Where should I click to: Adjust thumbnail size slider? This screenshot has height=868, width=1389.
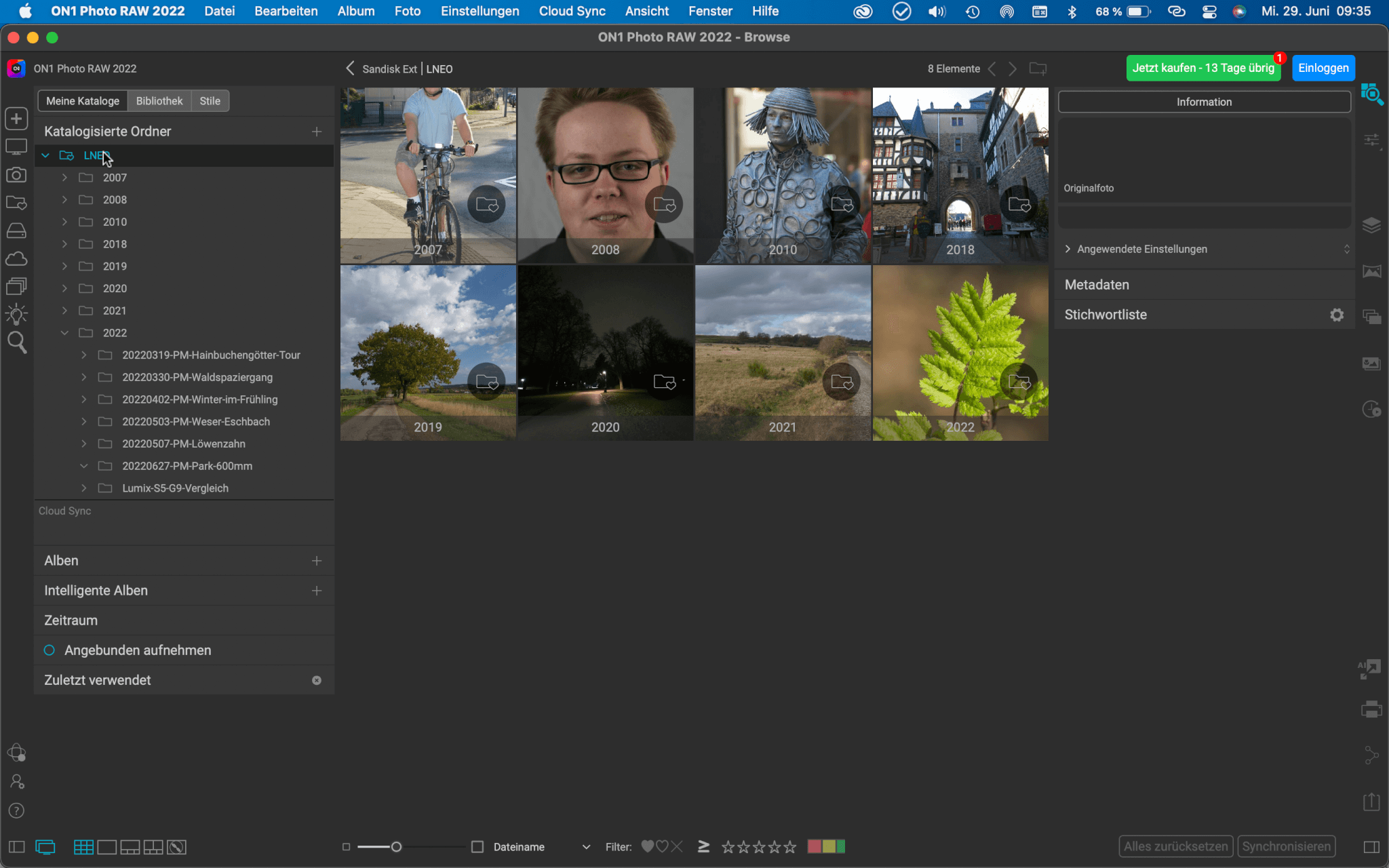coord(396,847)
